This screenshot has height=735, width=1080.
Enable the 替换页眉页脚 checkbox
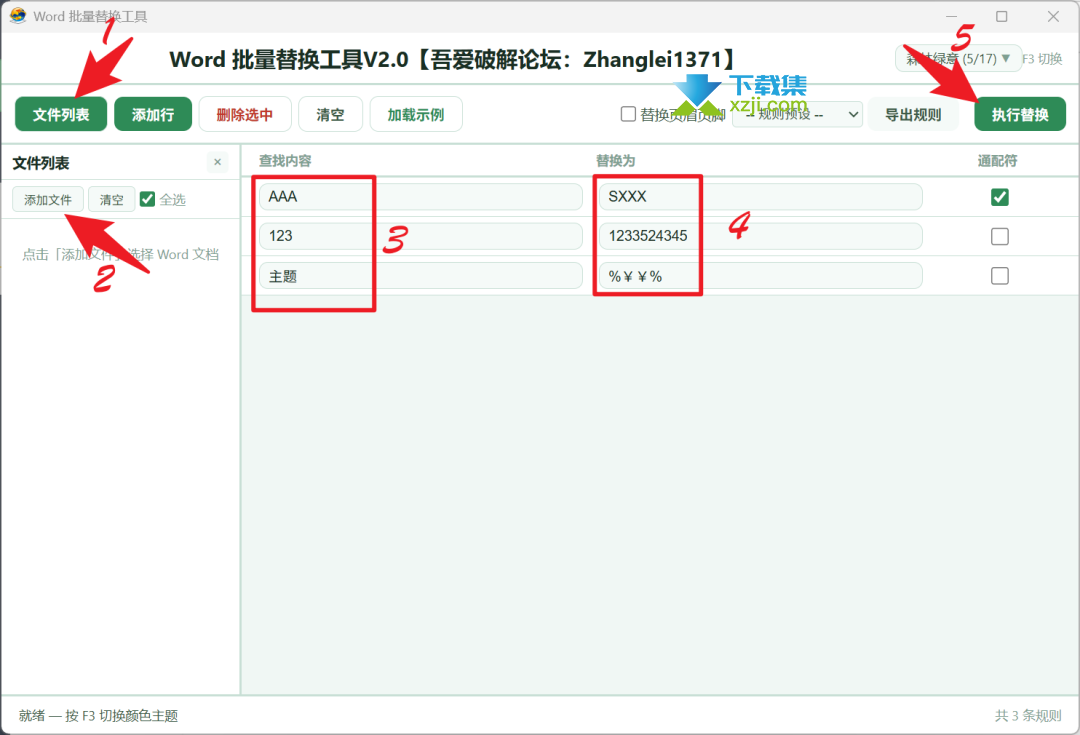coord(628,114)
